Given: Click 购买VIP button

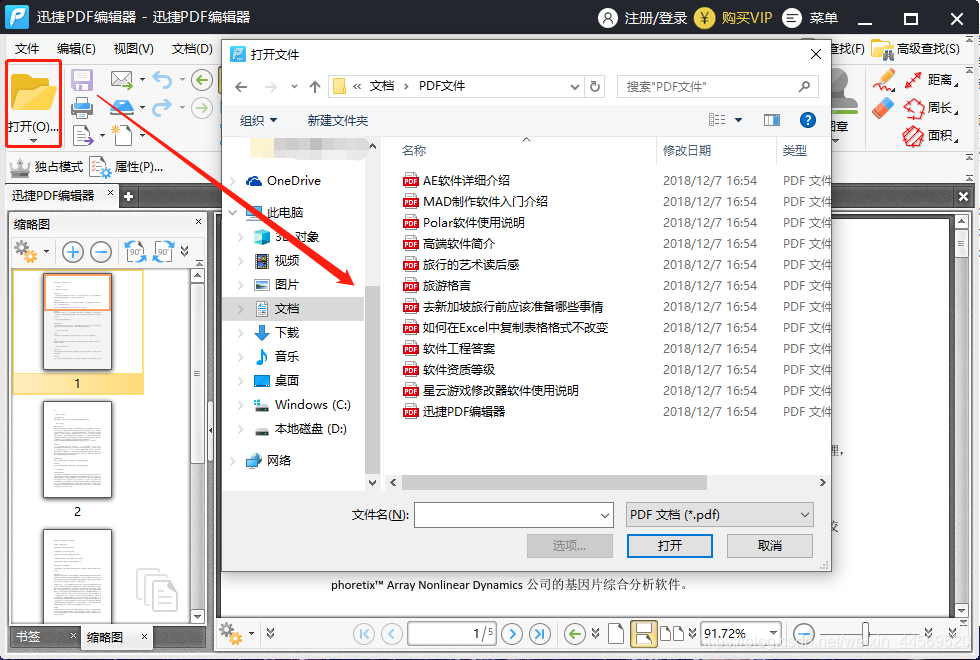Looking at the screenshot, I should click(x=735, y=18).
